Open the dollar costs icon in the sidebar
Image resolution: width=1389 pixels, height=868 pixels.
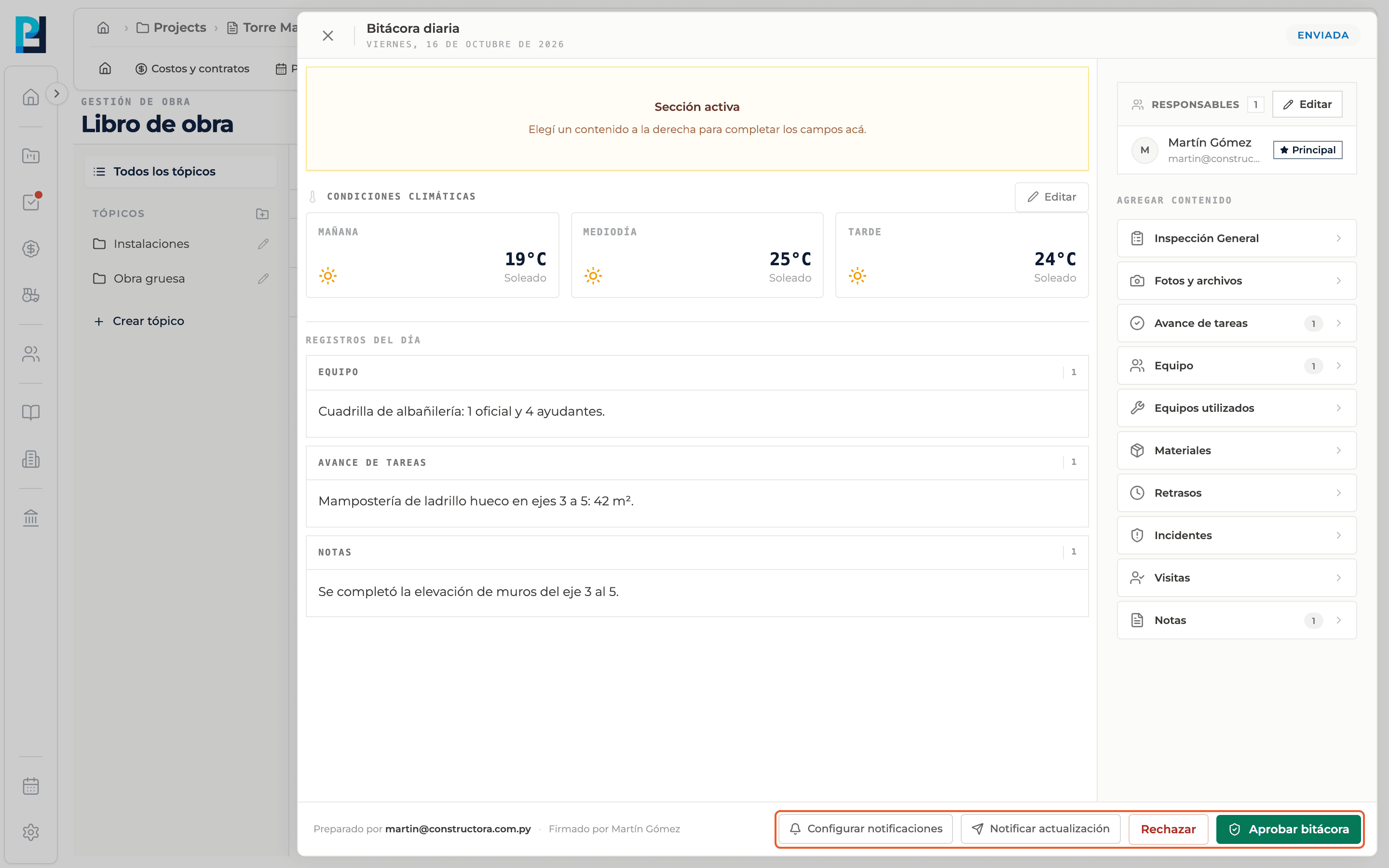tap(31, 248)
